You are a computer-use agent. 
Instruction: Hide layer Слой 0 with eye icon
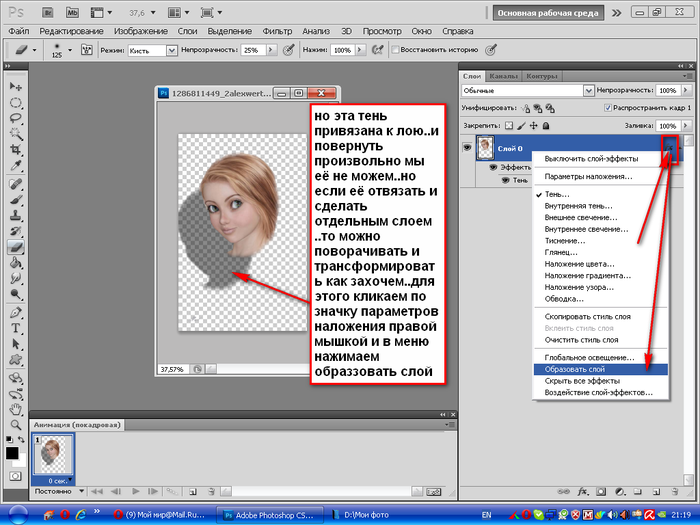point(467,147)
